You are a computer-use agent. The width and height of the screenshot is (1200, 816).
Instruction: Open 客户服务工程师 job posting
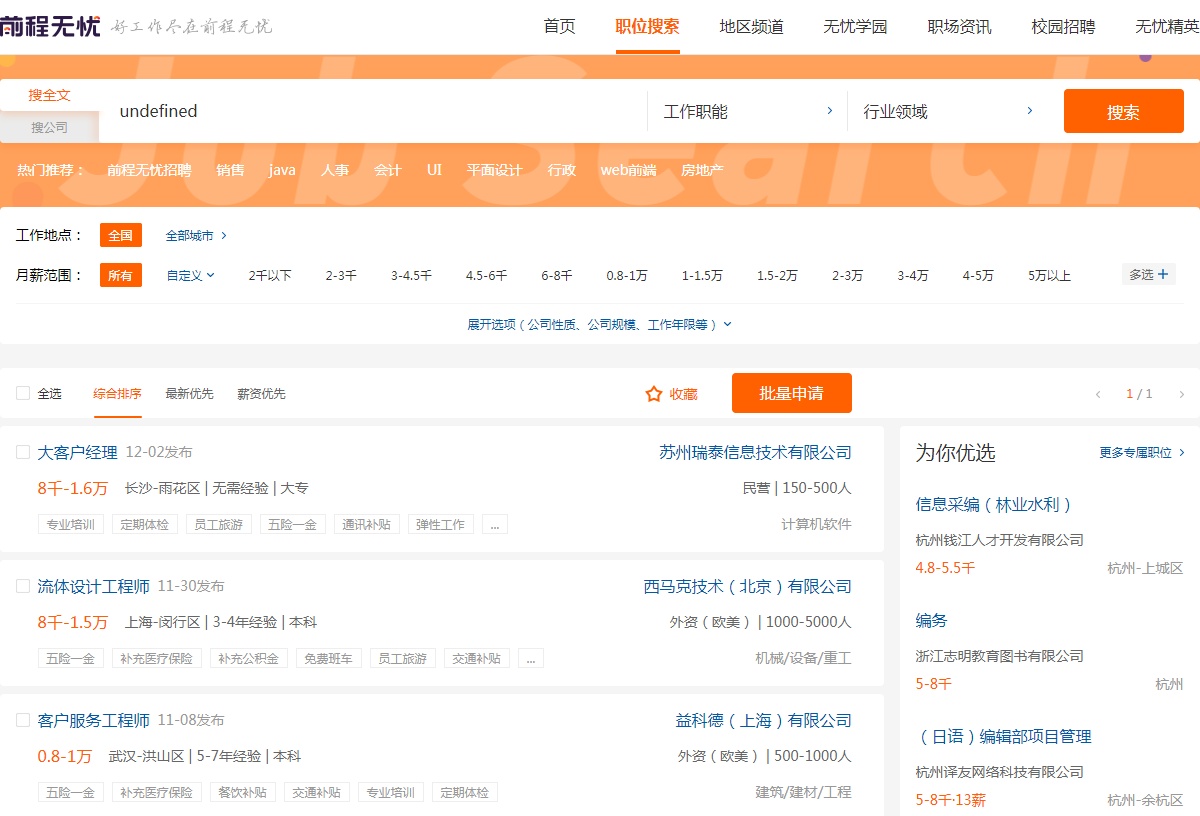coord(94,721)
